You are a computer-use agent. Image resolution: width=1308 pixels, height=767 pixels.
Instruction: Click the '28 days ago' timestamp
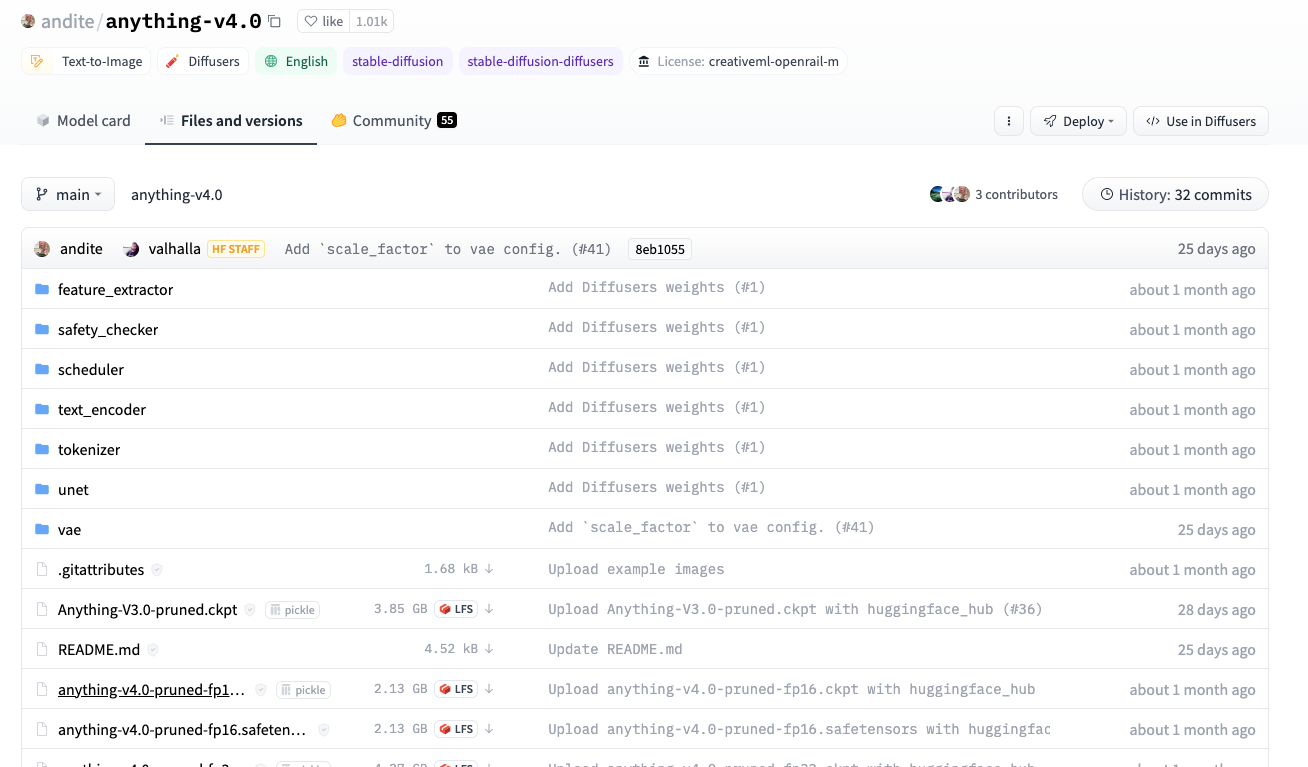(1217, 609)
